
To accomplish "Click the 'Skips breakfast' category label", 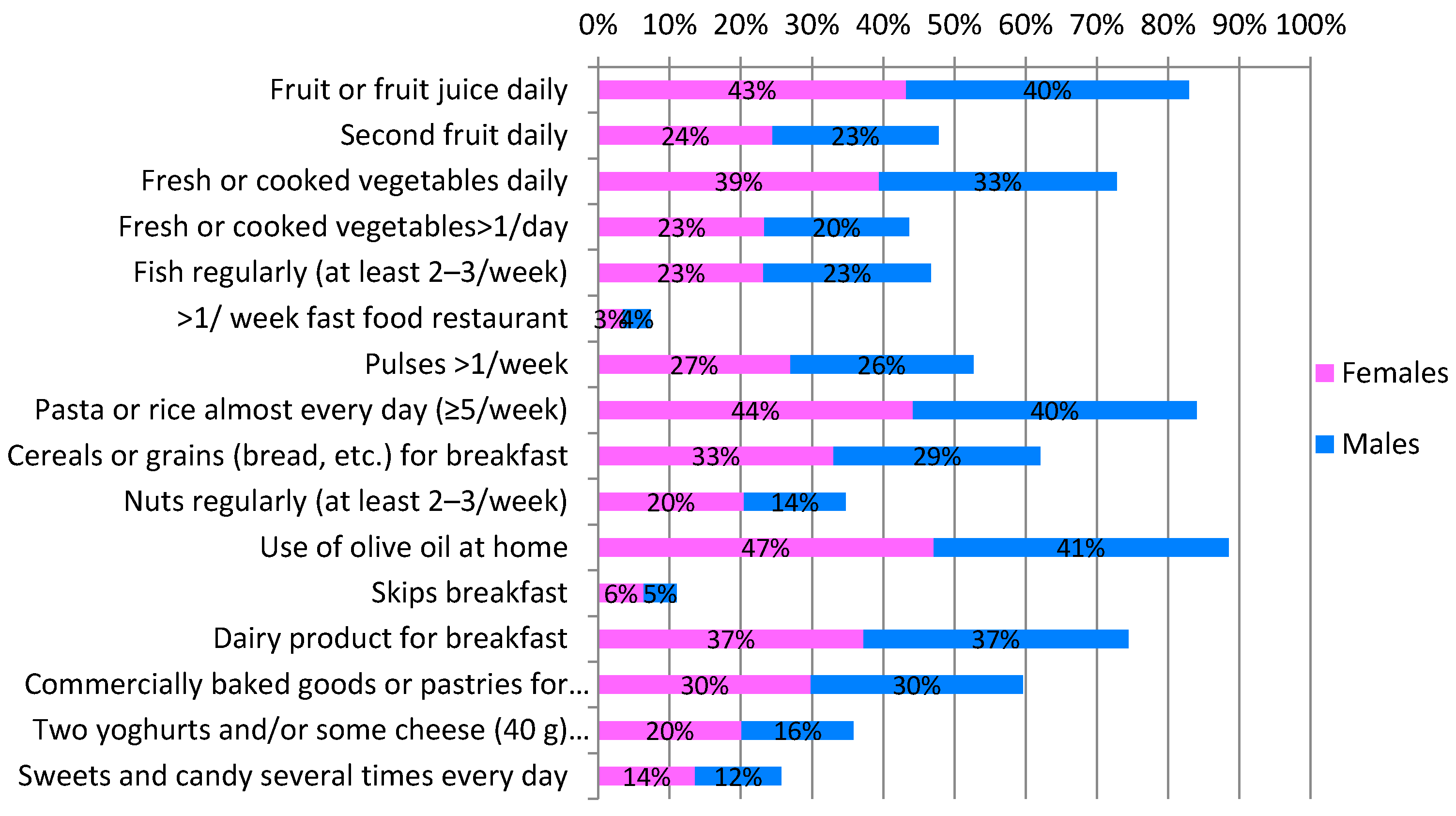I will pyautogui.click(x=469, y=593).
